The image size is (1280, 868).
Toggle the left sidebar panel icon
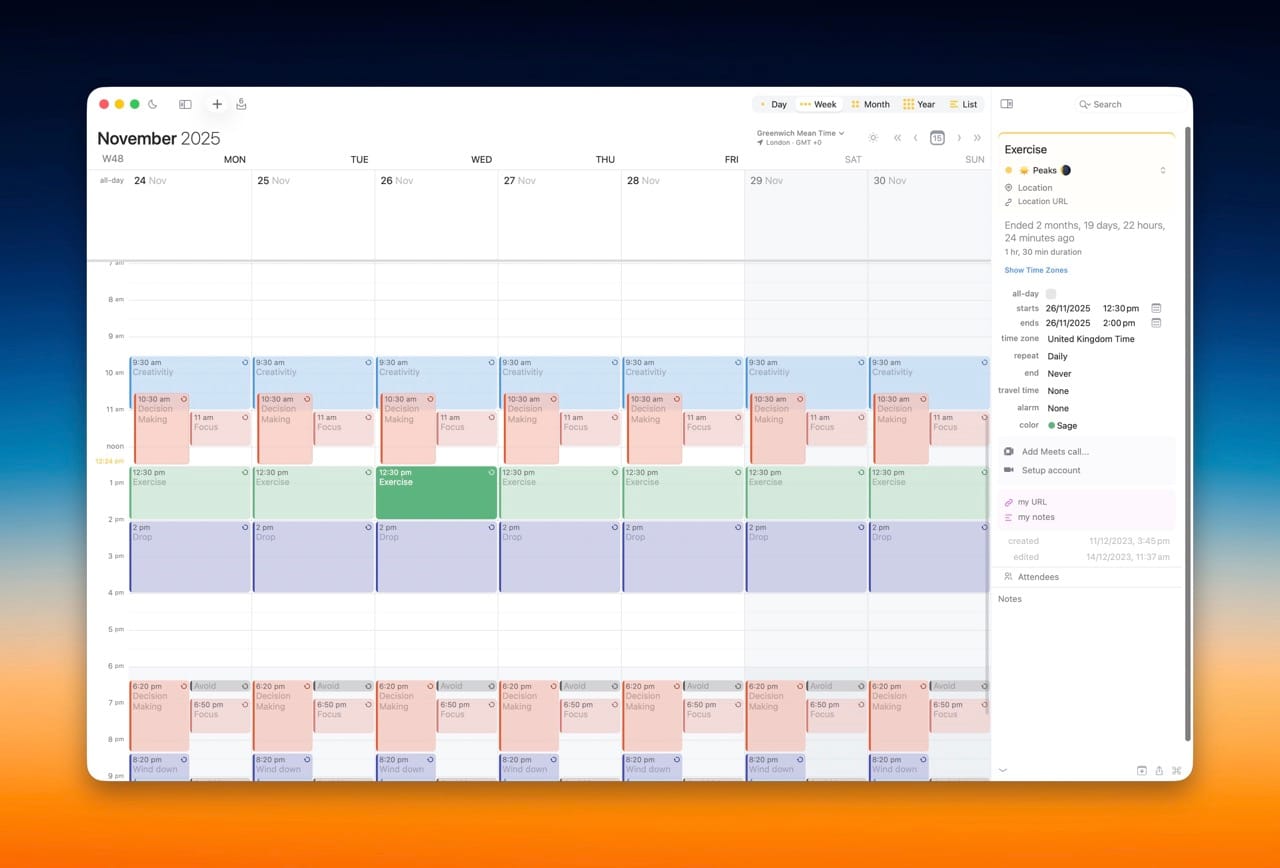coord(185,104)
